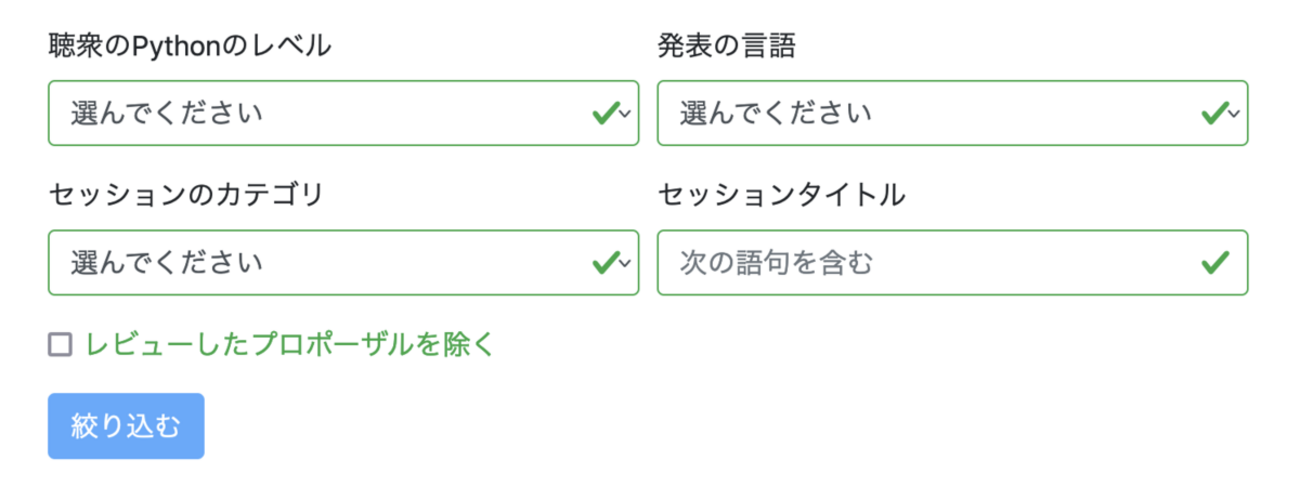This screenshot has height=487, width=1300.
Task: Click the 次の語句を含む placeholder text
Action: (777, 263)
